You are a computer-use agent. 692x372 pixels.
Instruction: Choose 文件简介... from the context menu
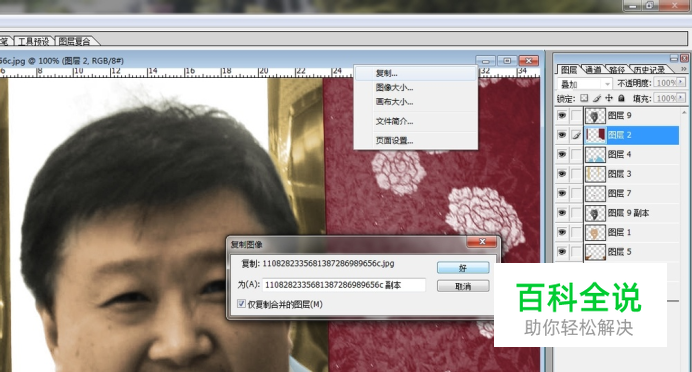[416, 121]
